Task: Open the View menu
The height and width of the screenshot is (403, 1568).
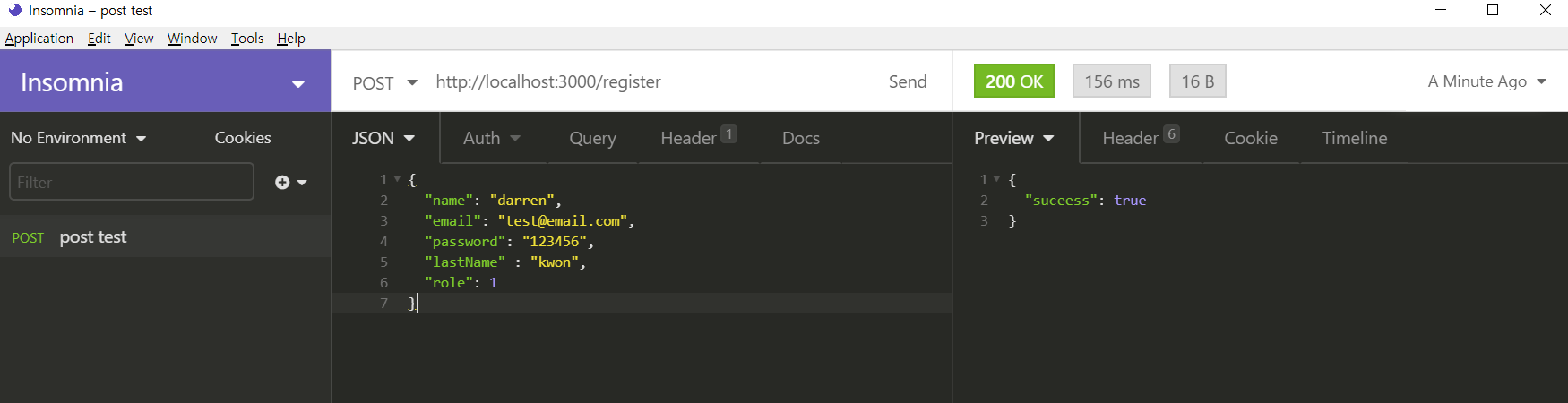Action: 139,38
